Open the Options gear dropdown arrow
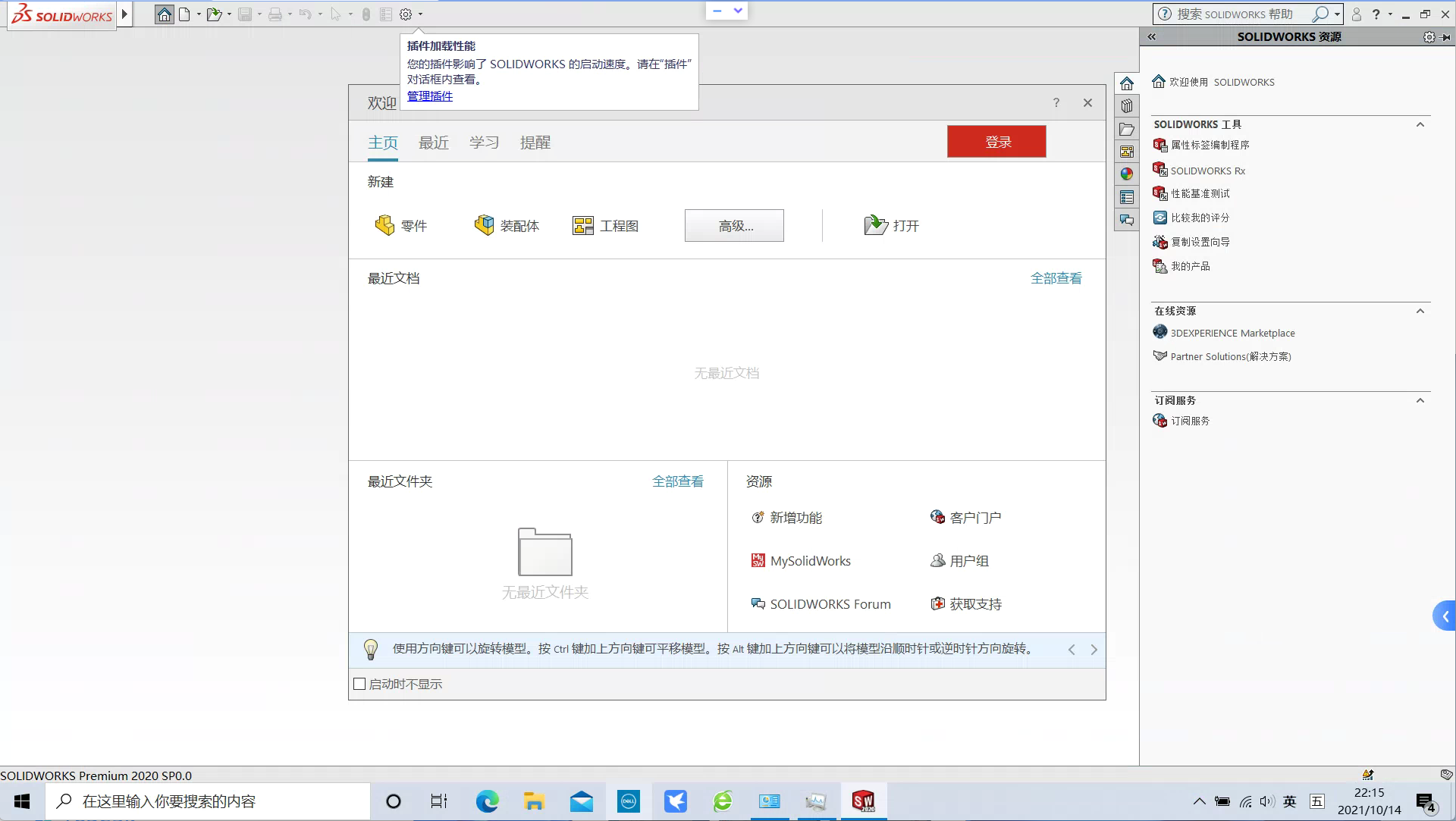Screen dimensions: 1456x821 coord(420,14)
